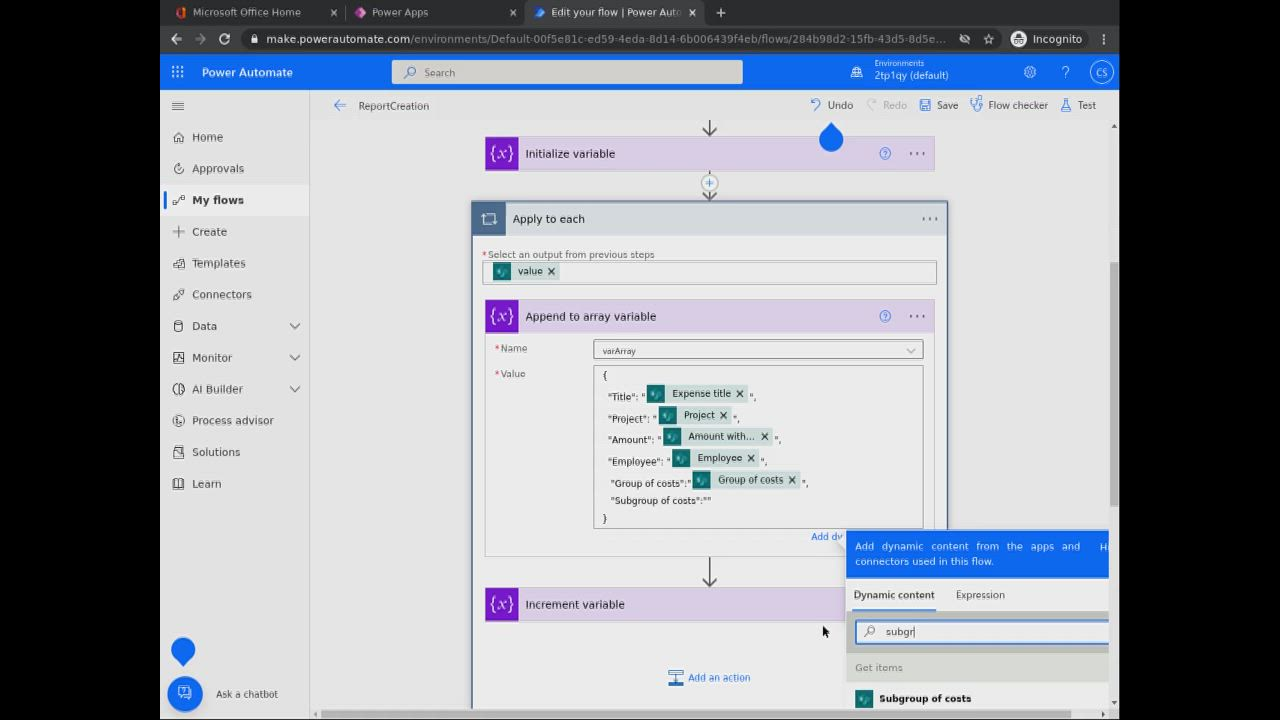Open the varArray Name dropdown
This screenshot has height=720, width=1280.
[x=758, y=351]
